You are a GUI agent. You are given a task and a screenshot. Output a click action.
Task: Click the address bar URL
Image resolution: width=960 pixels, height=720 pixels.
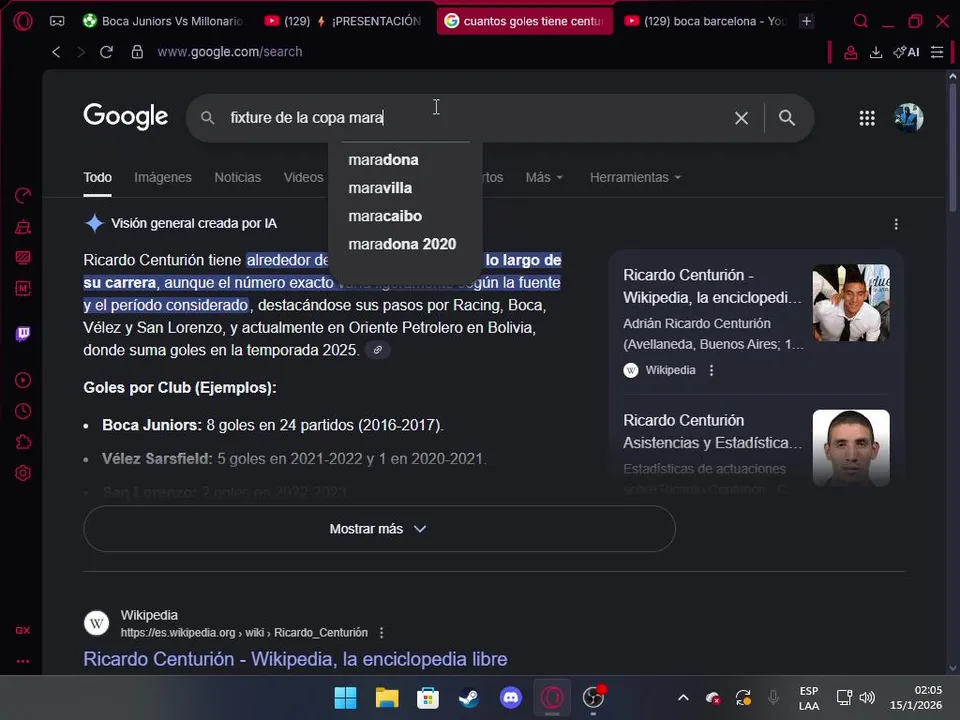[x=230, y=52]
